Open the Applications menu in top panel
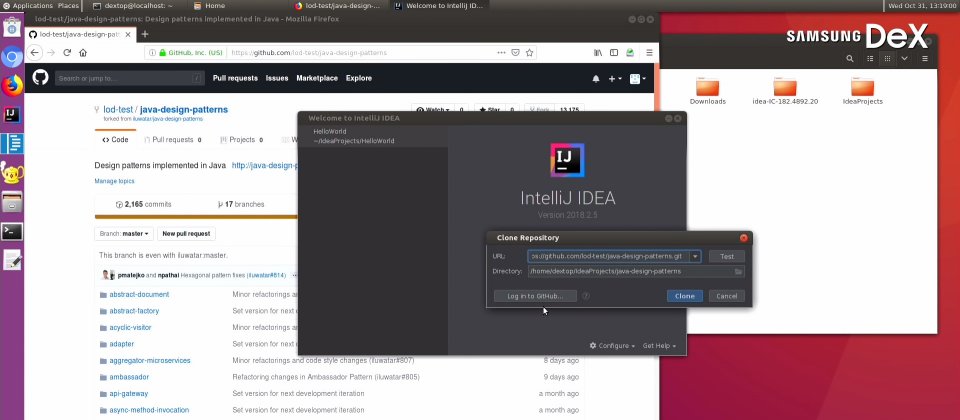Viewport: 960px width, 420px height. click(x=28, y=6)
